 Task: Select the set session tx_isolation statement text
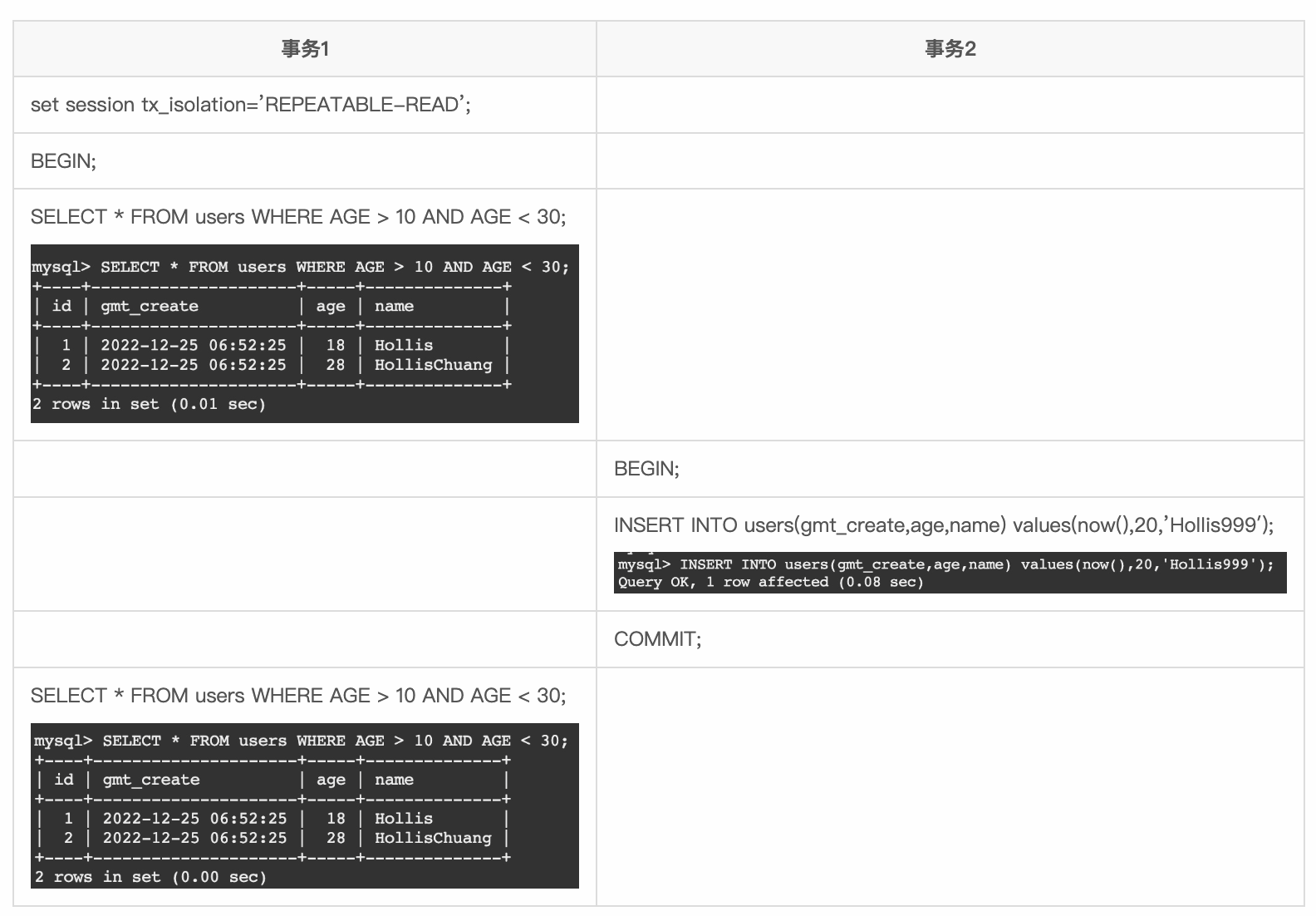(250, 105)
